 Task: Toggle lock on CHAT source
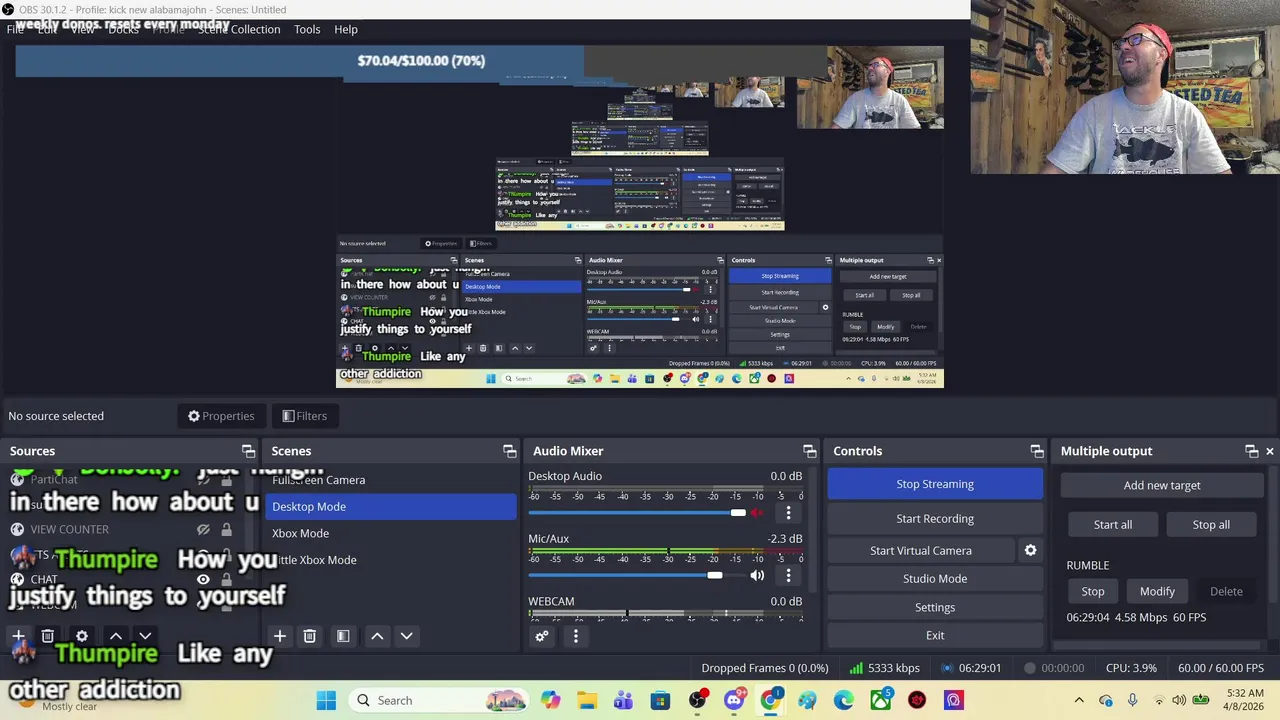(x=226, y=579)
